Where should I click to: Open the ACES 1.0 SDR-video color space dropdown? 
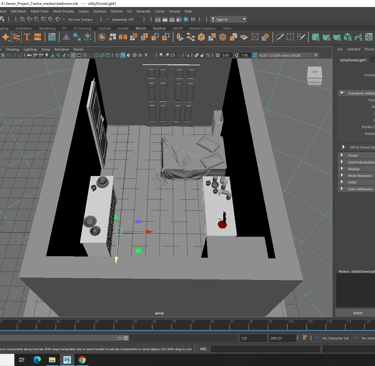click(288, 55)
